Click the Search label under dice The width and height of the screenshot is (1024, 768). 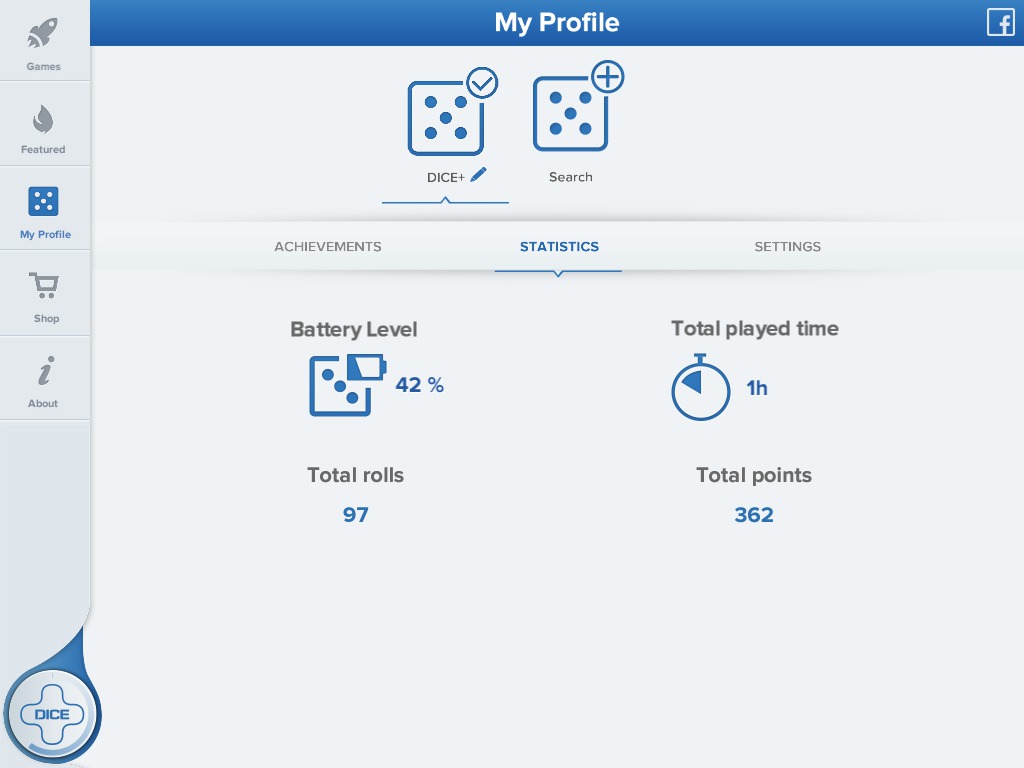pyautogui.click(x=571, y=177)
